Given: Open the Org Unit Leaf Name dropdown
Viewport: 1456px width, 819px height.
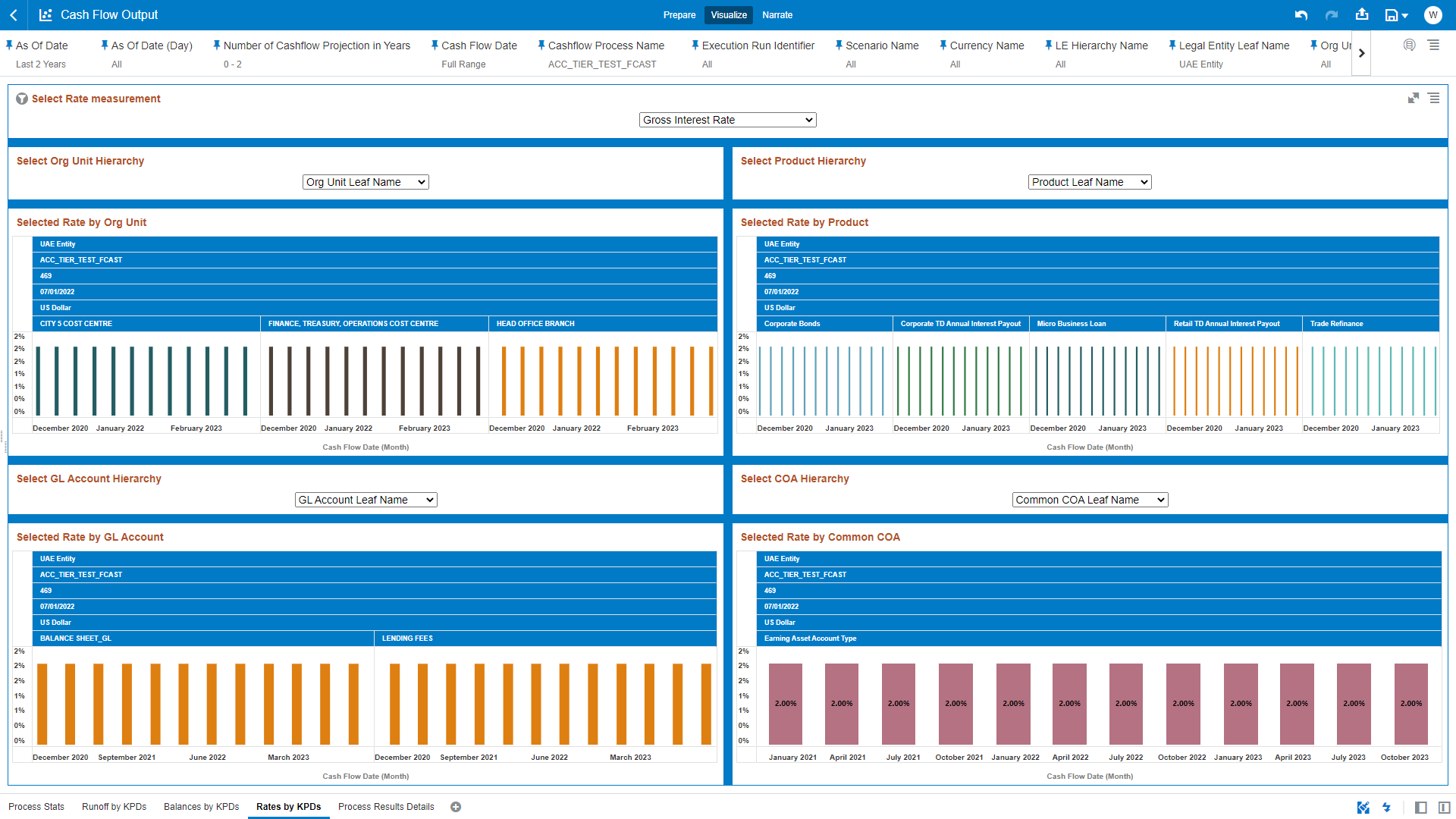Looking at the screenshot, I should (366, 182).
